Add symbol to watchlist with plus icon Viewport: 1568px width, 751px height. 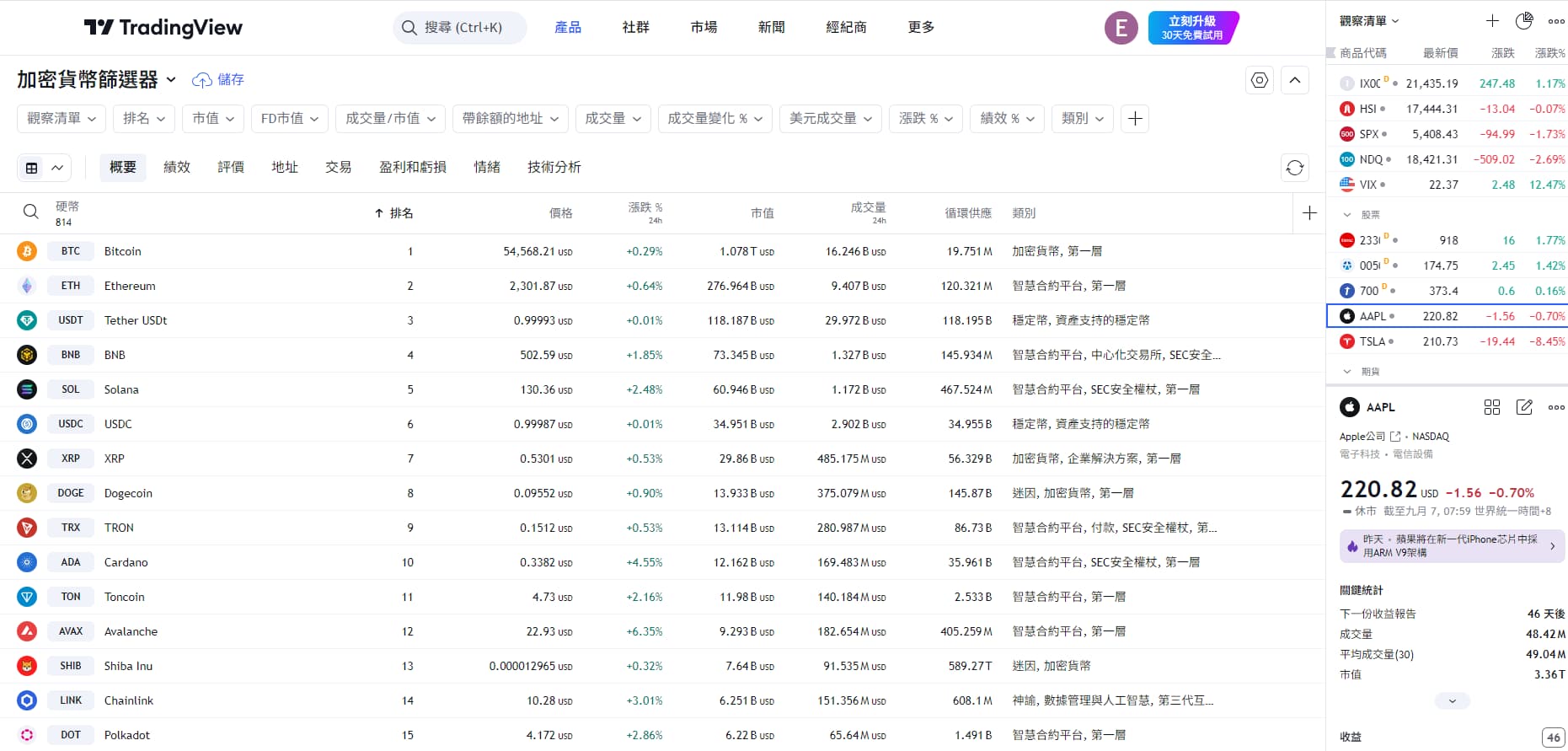click(1492, 21)
